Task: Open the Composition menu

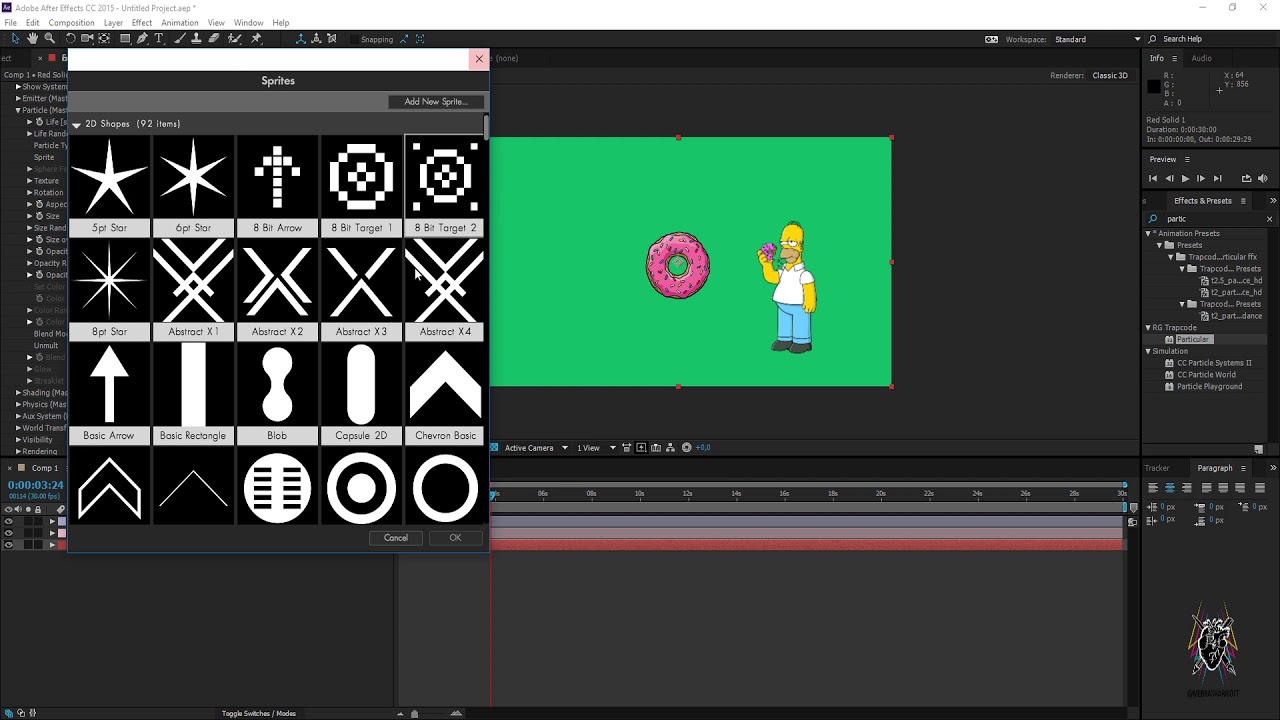Action: [71, 22]
